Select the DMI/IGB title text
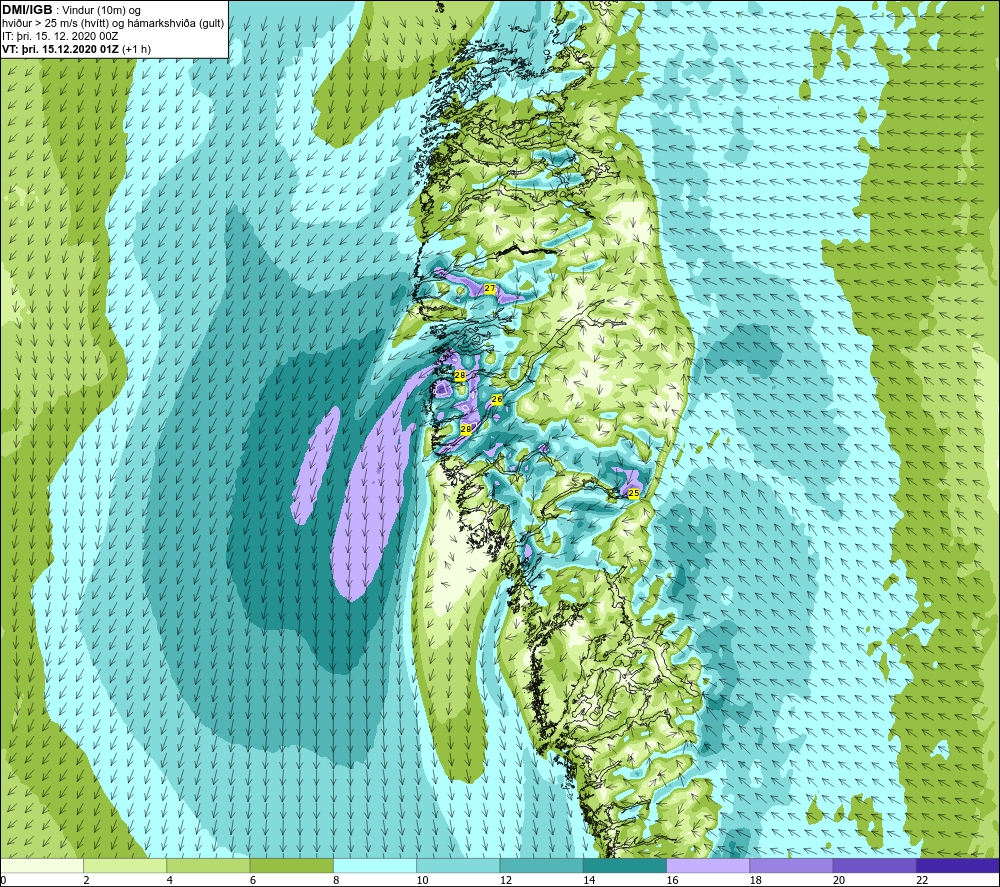Image resolution: width=1000 pixels, height=887 pixels. tap(27, 10)
